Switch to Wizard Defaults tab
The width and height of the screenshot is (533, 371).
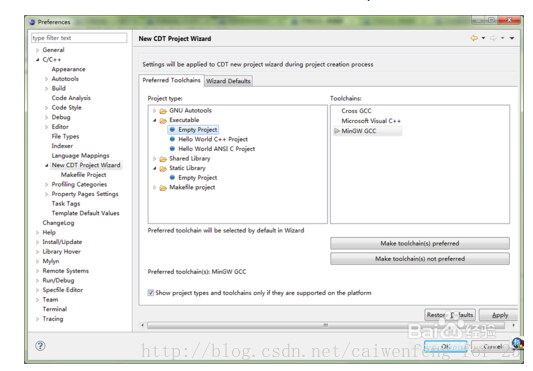228,81
